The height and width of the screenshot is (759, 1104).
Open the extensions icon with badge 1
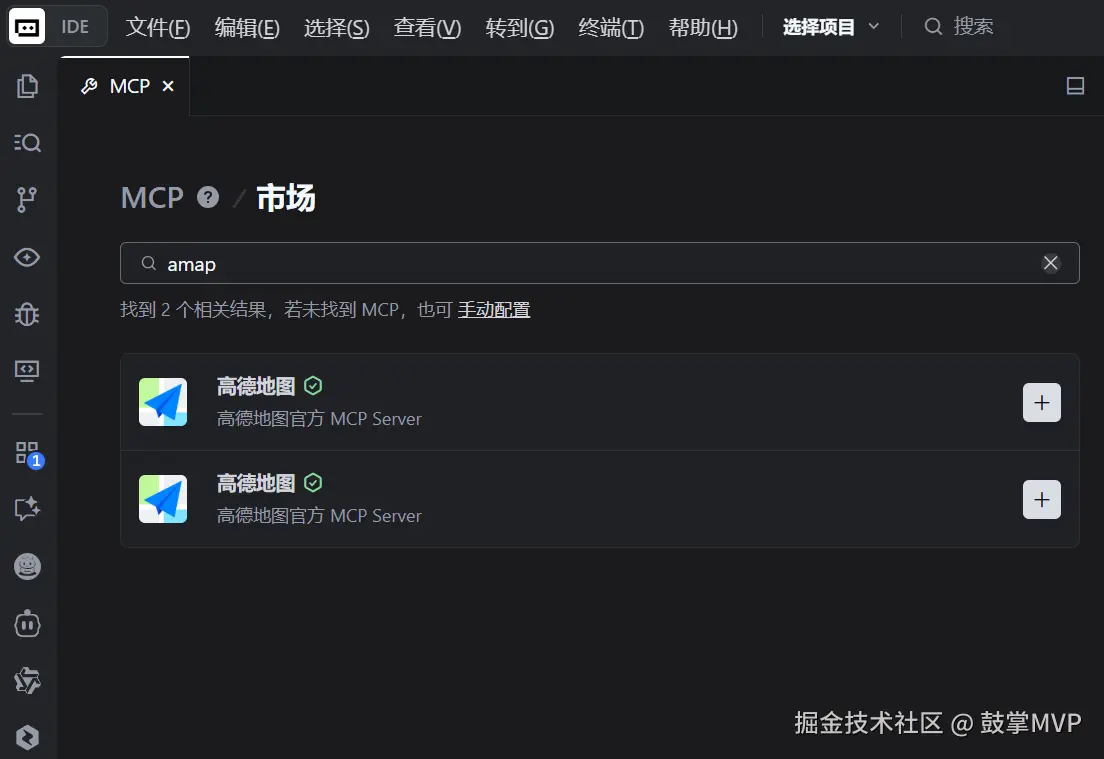[28, 454]
